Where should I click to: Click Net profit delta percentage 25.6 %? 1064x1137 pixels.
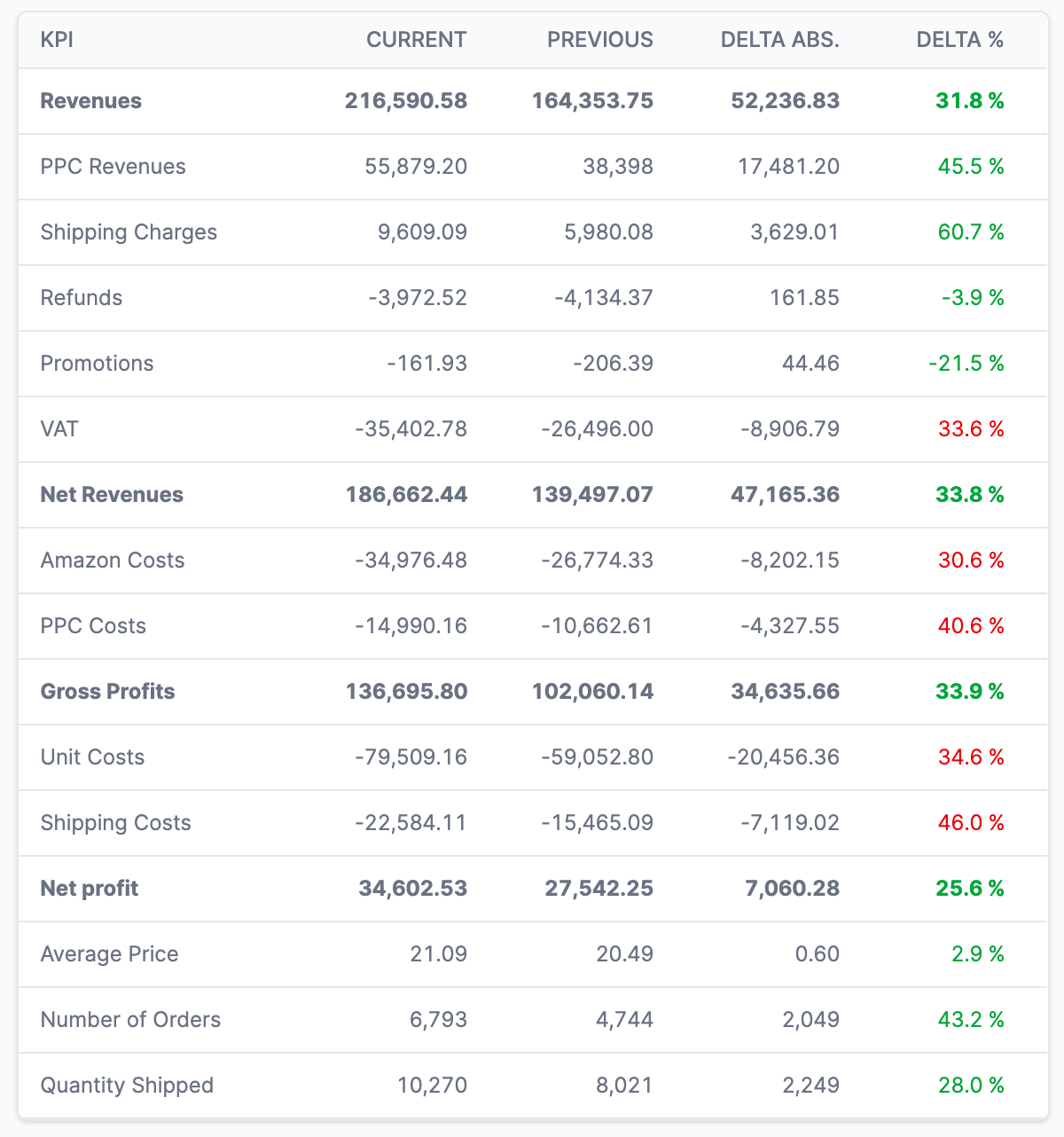(x=970, y=889)
